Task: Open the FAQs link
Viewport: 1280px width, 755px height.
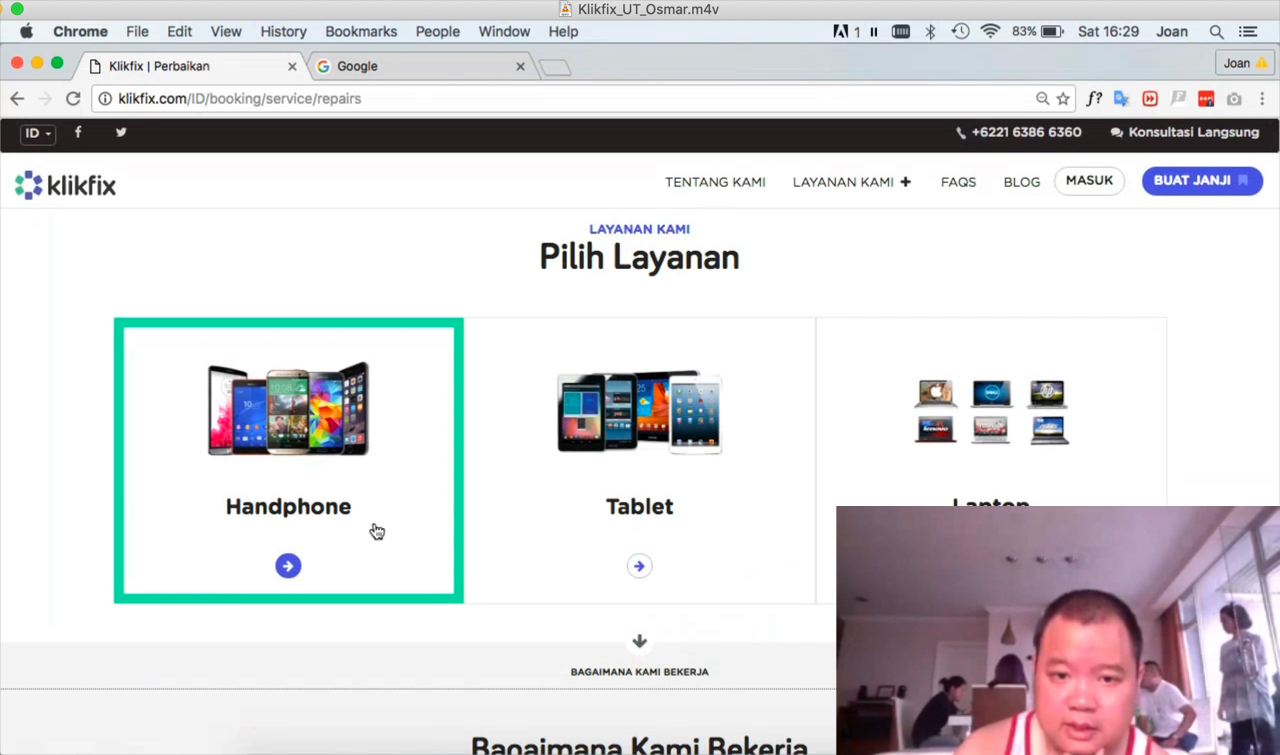Action: tap(958, 182)
